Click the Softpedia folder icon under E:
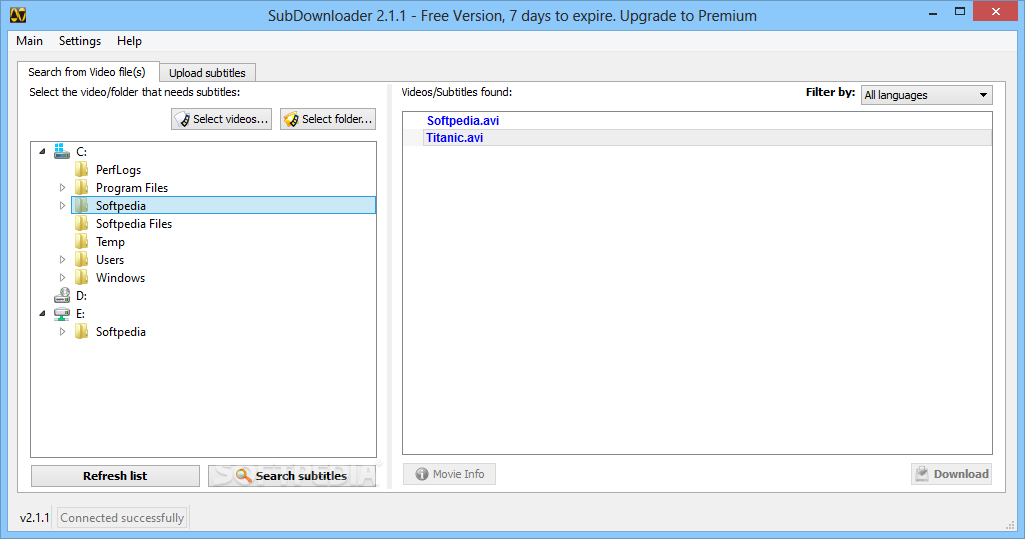 click(x=81, y=332)
